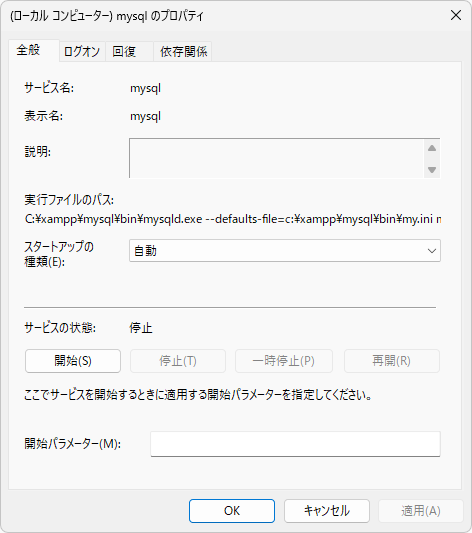Click the service name value mysql
The width and height of the screenshot is (472, 533).
145,88
